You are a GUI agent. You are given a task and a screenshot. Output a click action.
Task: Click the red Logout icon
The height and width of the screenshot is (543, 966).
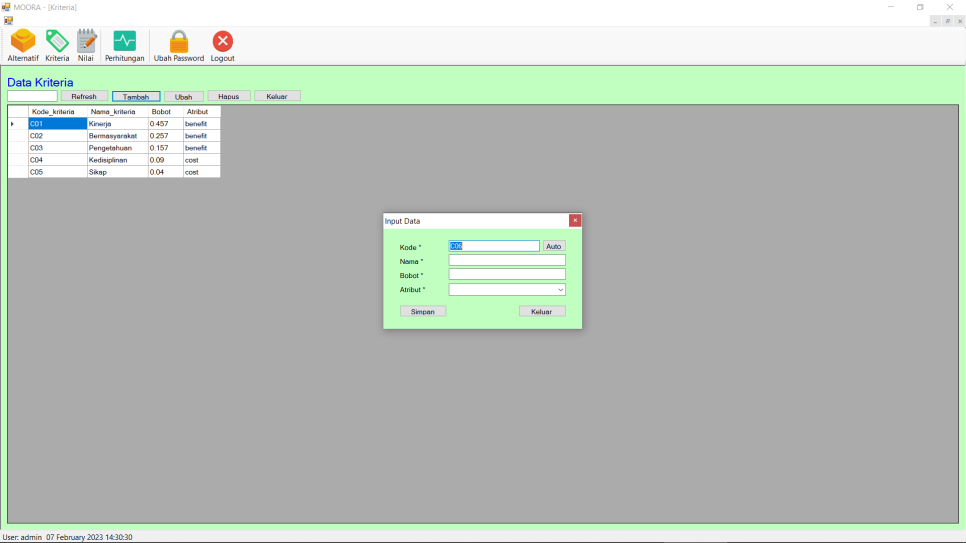(222, 42)
